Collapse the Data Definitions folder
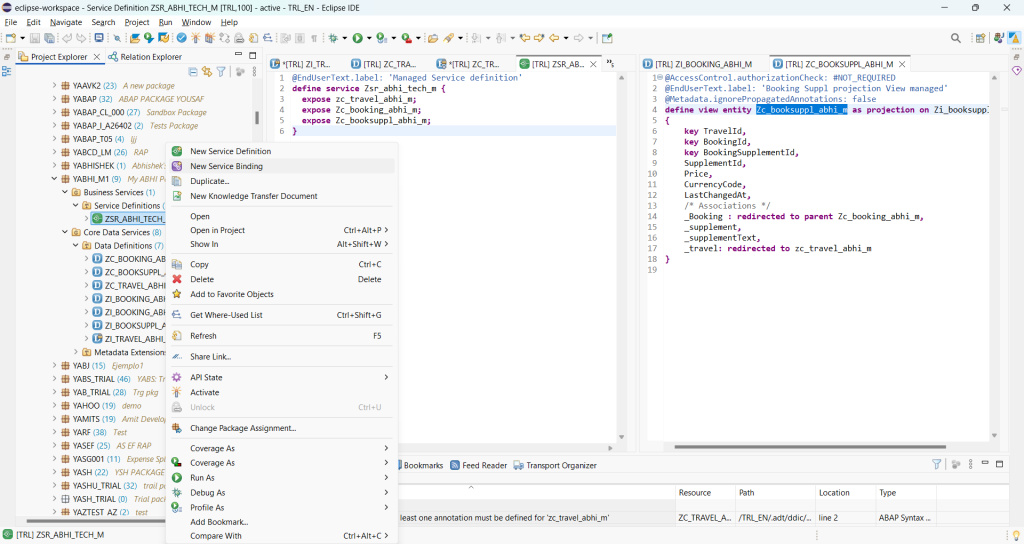The image size is (1024, 544). point(76,246)
